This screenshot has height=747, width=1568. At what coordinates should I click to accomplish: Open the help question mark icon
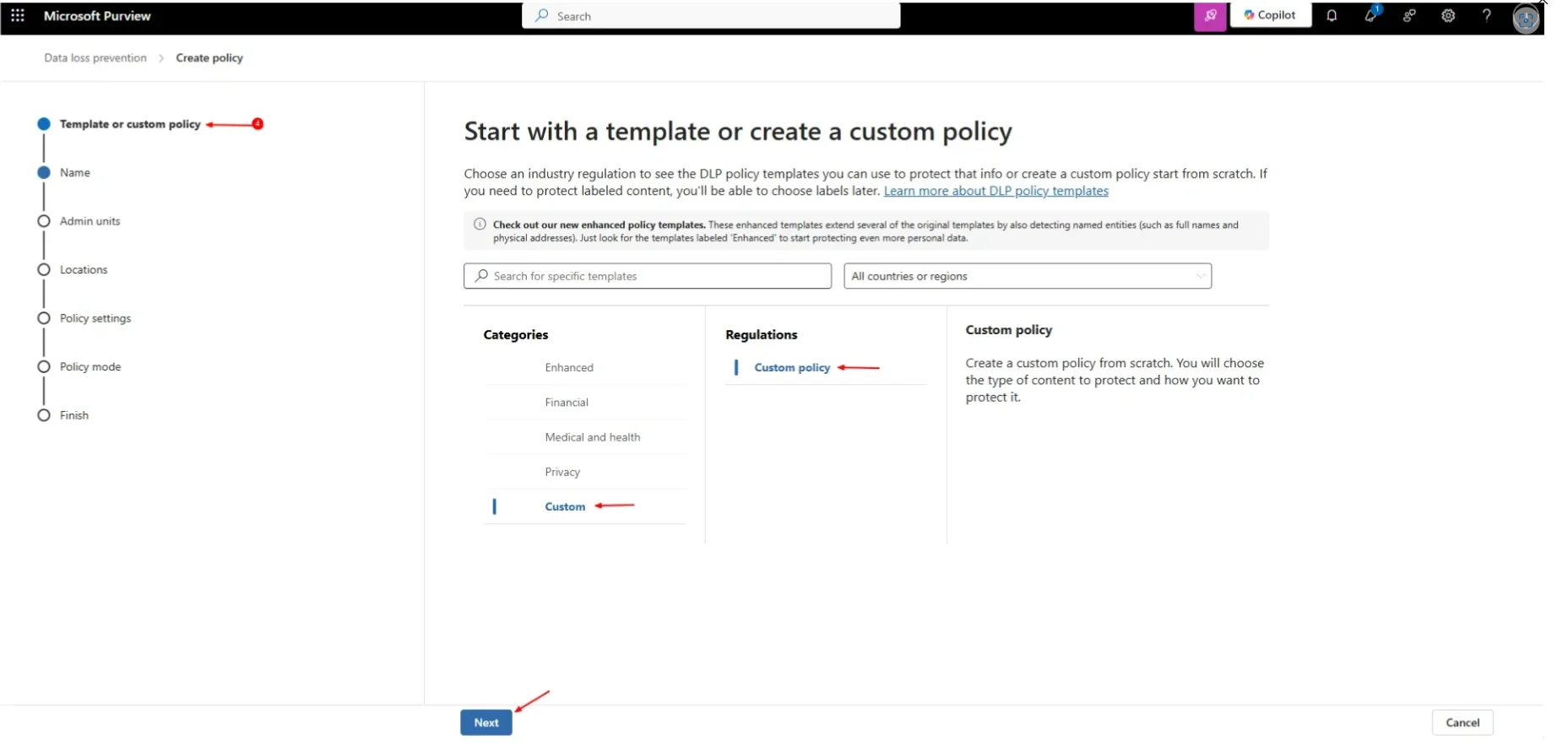point(1487,15)
